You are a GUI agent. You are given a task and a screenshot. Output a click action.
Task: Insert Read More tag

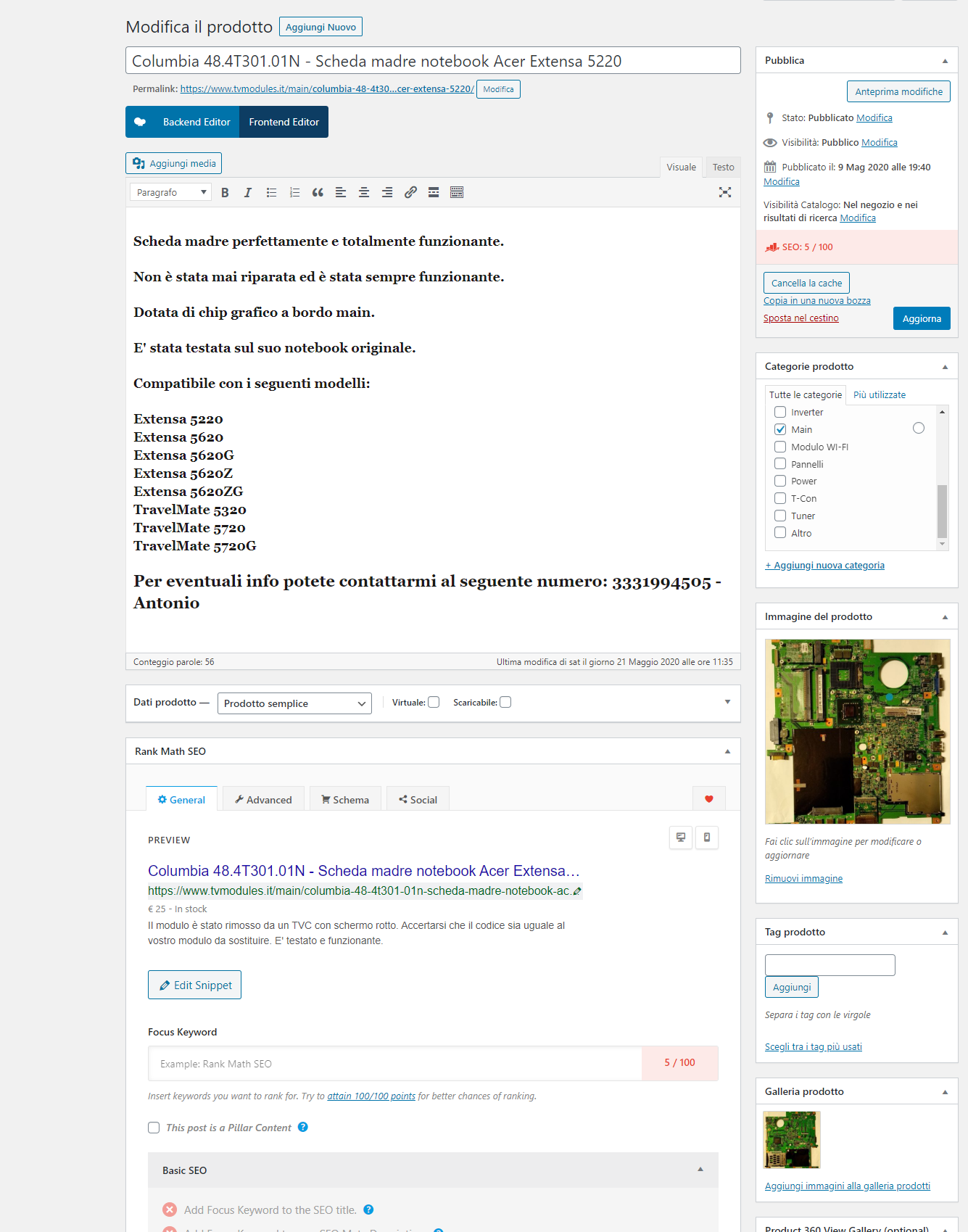click(434, 192)
